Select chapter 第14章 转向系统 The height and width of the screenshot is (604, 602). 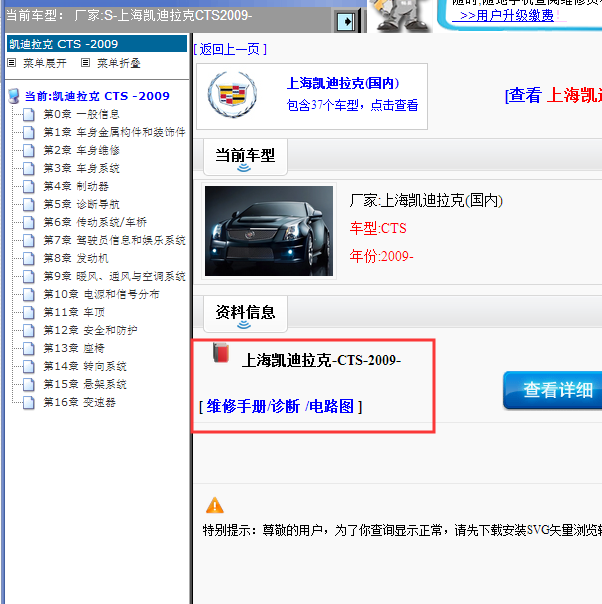[85, 366]
